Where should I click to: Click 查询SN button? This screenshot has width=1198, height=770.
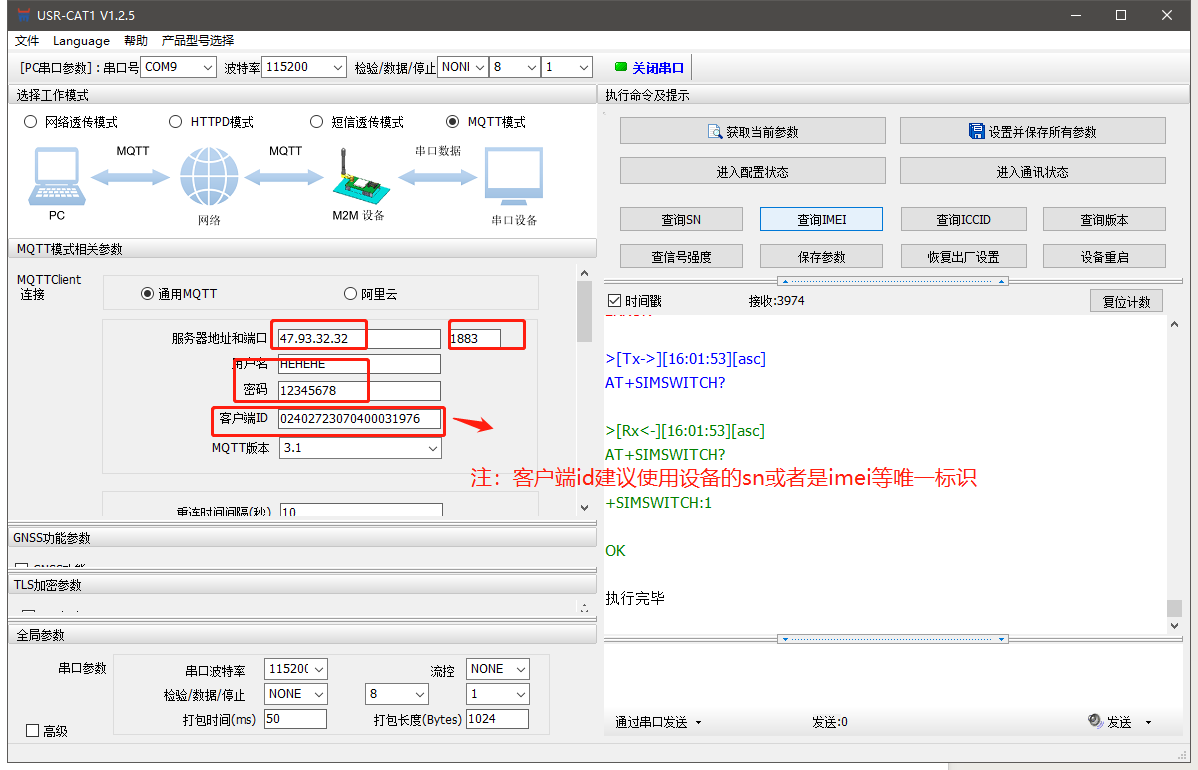click(681, 219)
